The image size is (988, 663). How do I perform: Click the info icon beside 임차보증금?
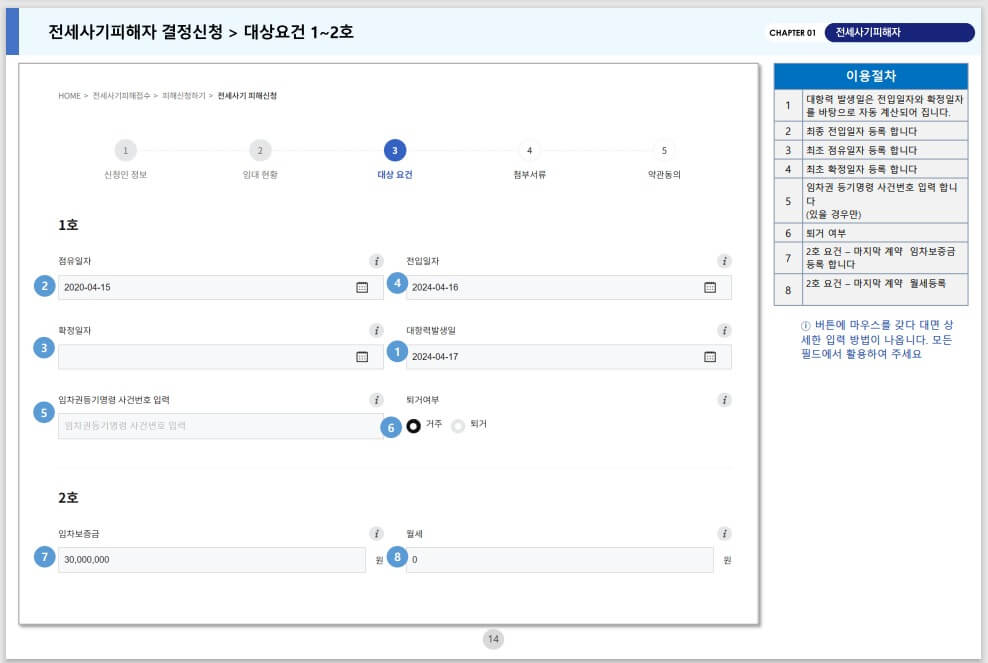tap(377, 533)
